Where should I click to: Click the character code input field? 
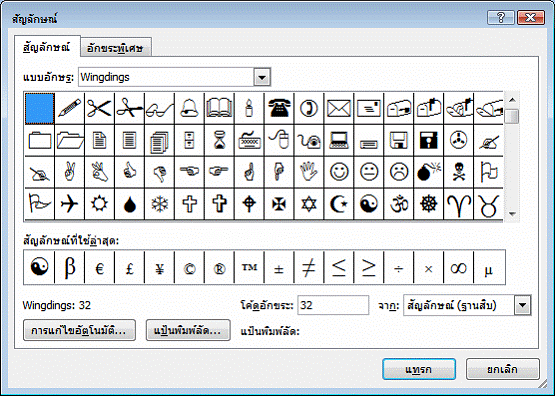(x=333, y=305)
